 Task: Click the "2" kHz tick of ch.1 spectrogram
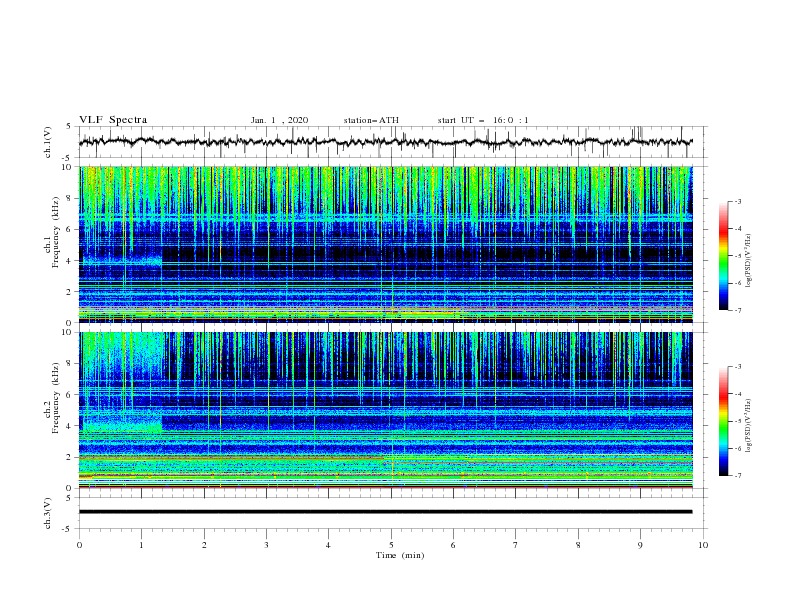[69, 291]
